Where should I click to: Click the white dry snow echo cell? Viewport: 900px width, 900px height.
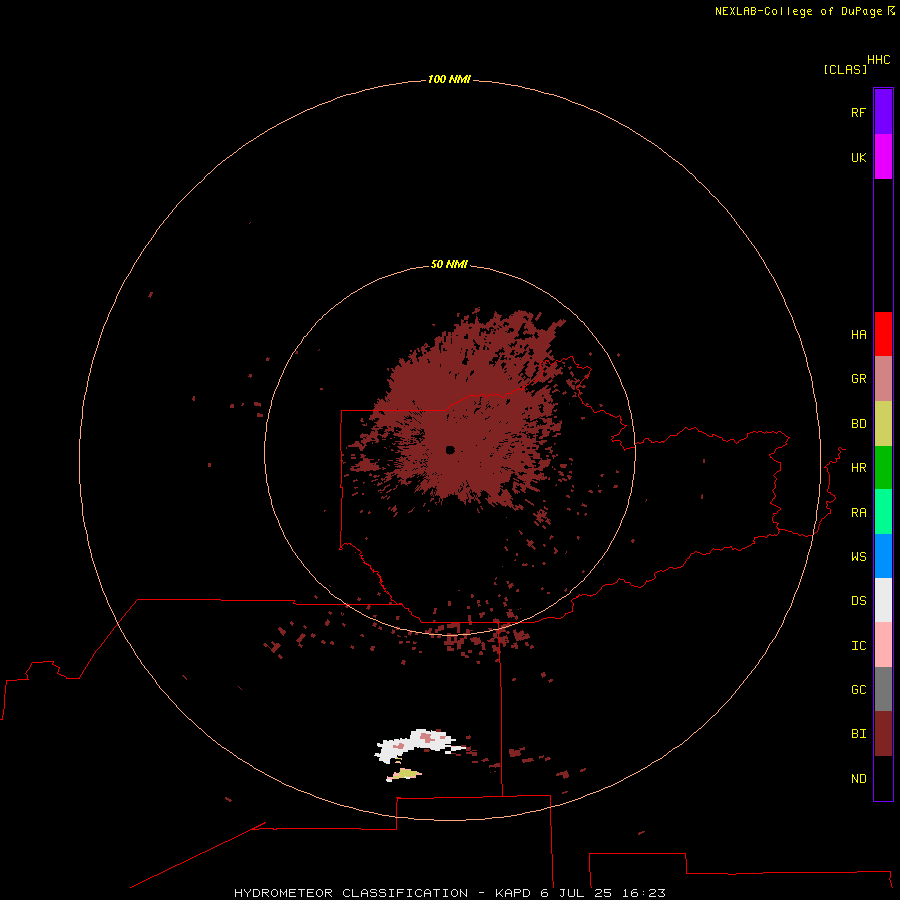(x=417, y=745)
